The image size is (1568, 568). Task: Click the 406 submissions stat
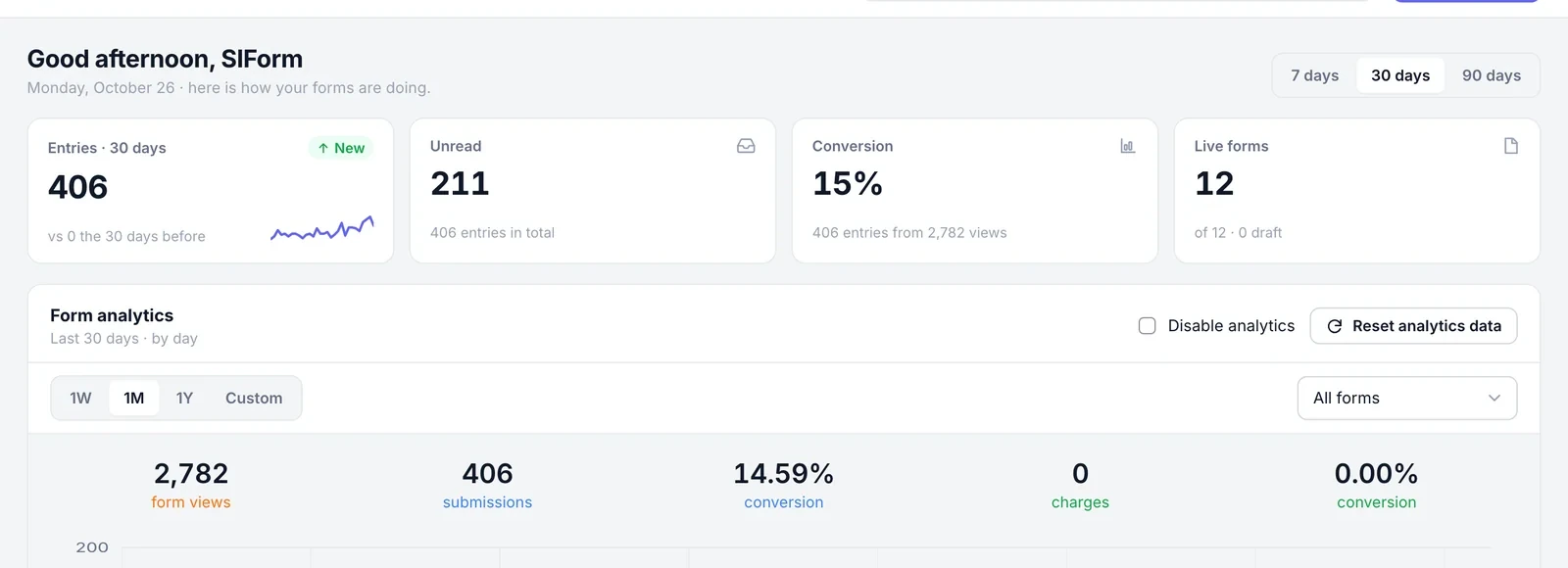click(x=487, y=486)
